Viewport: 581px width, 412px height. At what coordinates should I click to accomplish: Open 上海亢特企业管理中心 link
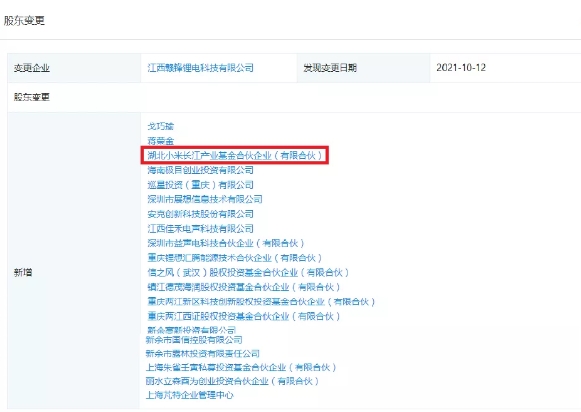click(190, 395)
